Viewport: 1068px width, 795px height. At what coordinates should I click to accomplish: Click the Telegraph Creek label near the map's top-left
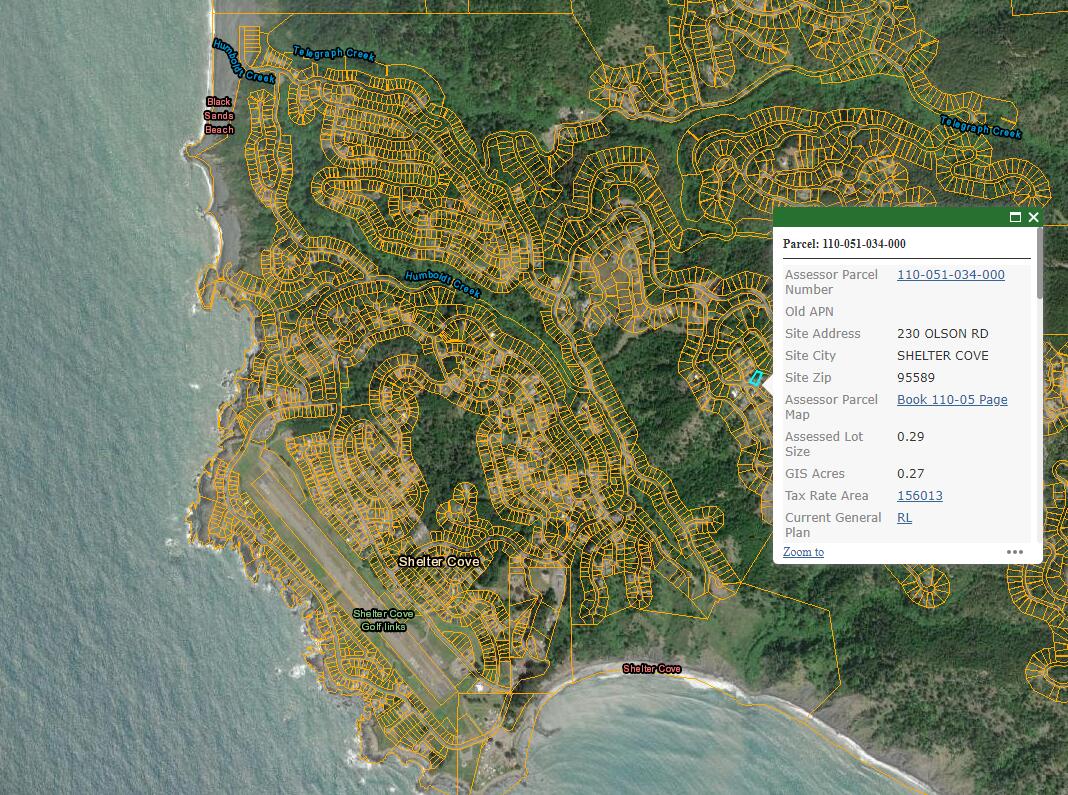click(x=334, y=53)
